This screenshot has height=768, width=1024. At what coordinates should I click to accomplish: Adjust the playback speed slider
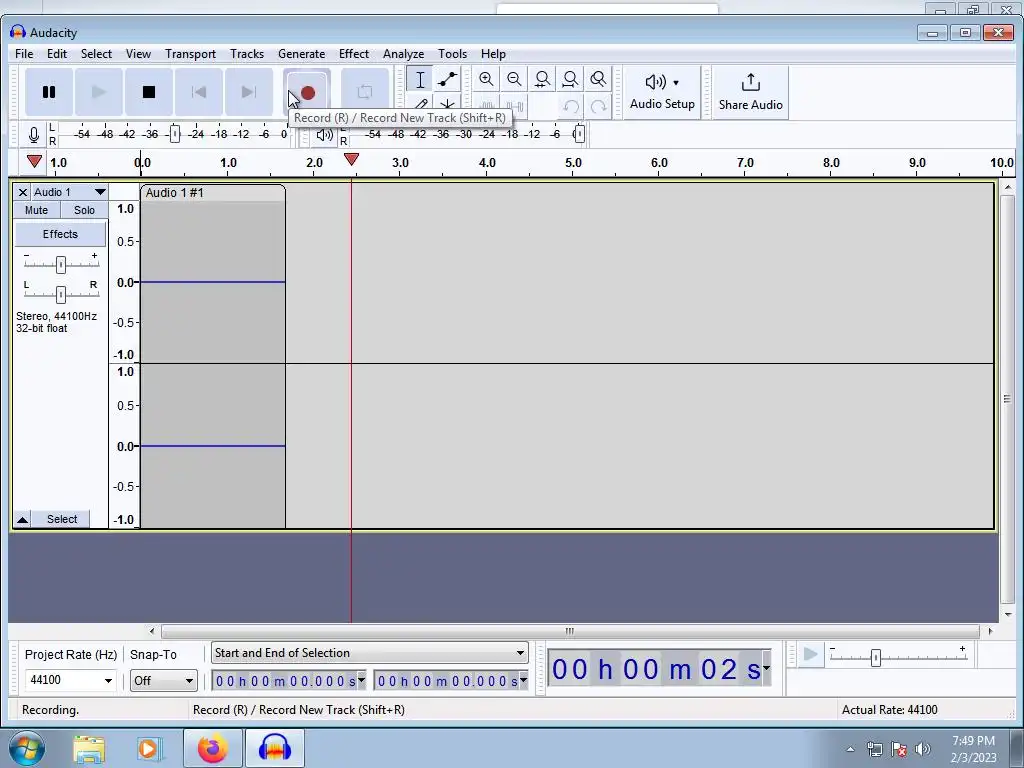coord(876,658)
